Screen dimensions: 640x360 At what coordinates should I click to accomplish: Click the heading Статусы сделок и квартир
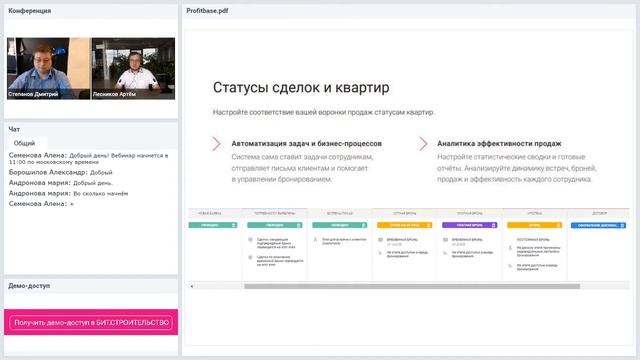tap(301, 87)
